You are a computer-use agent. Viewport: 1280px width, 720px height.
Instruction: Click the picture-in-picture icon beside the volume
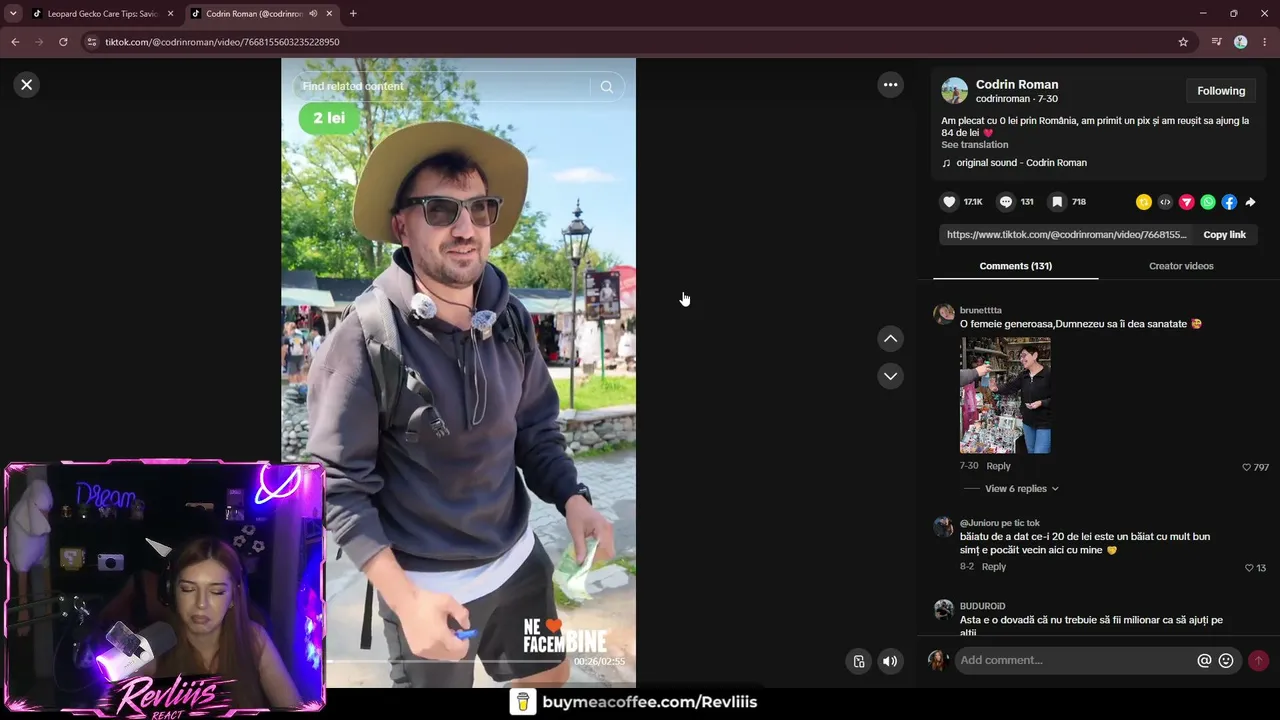pos(859,661)
